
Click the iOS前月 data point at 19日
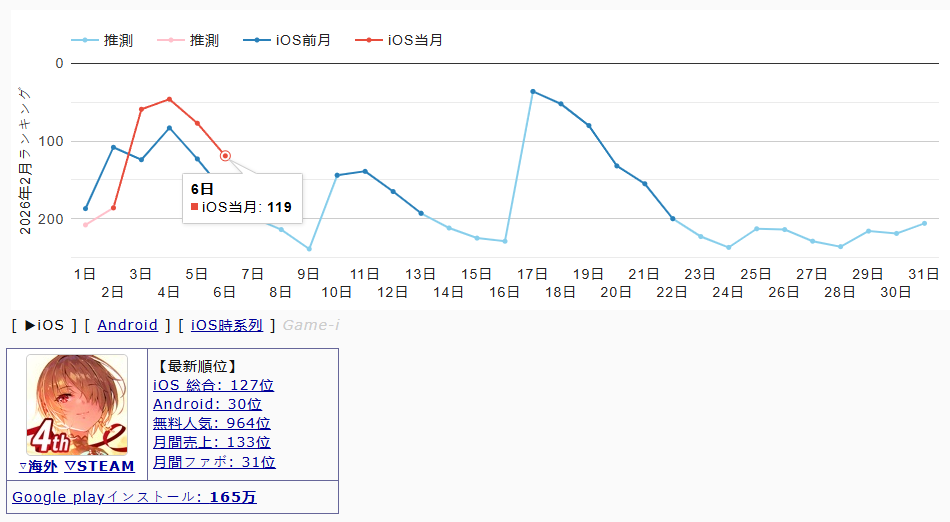[589, 126]
